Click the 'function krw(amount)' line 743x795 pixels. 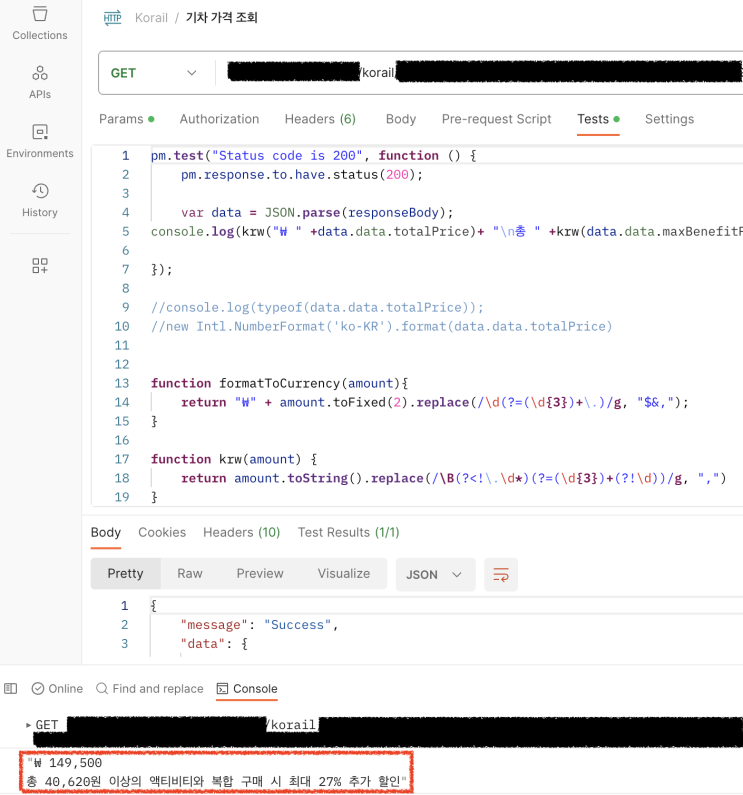(x=234, y=459)
